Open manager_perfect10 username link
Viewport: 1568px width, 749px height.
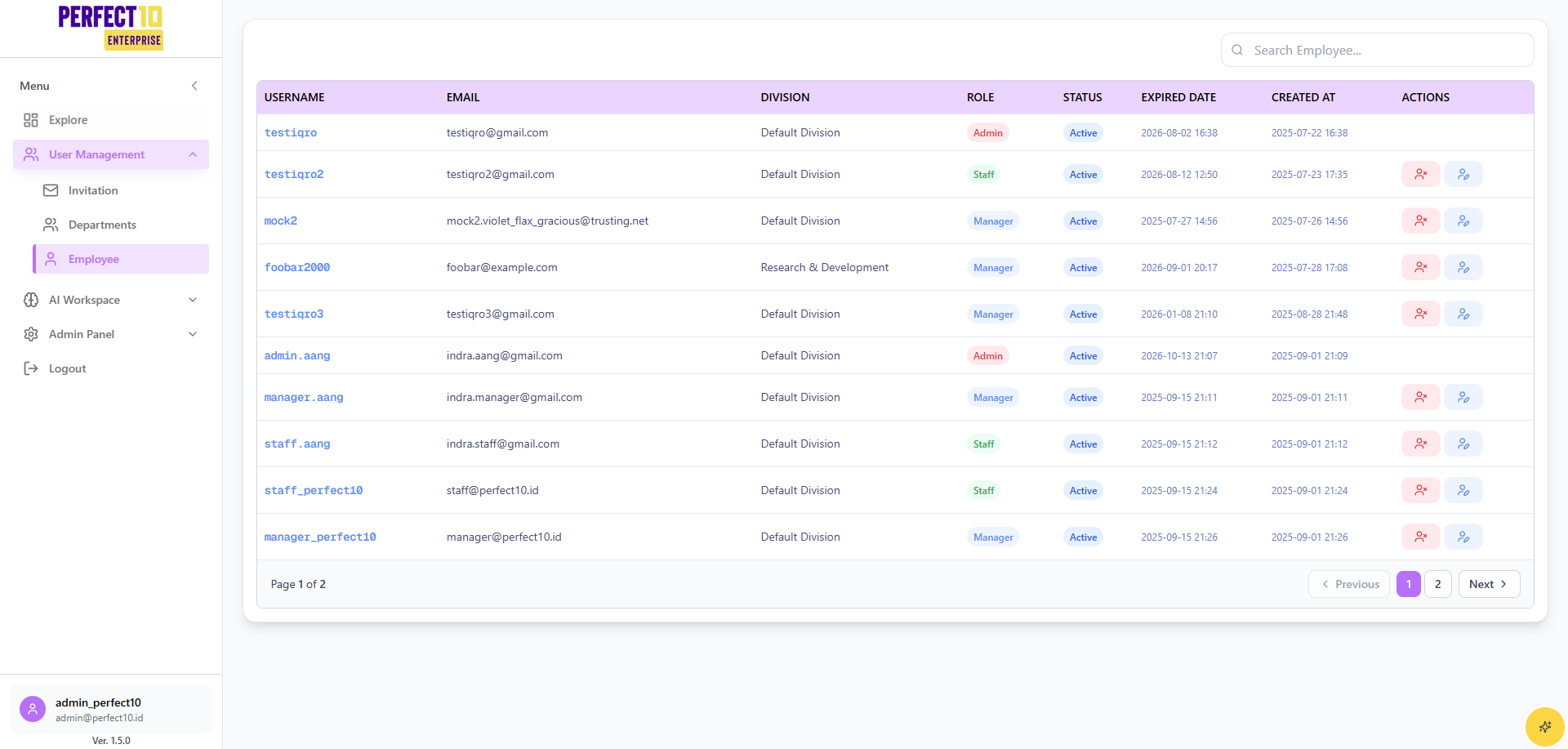point(320,537)
